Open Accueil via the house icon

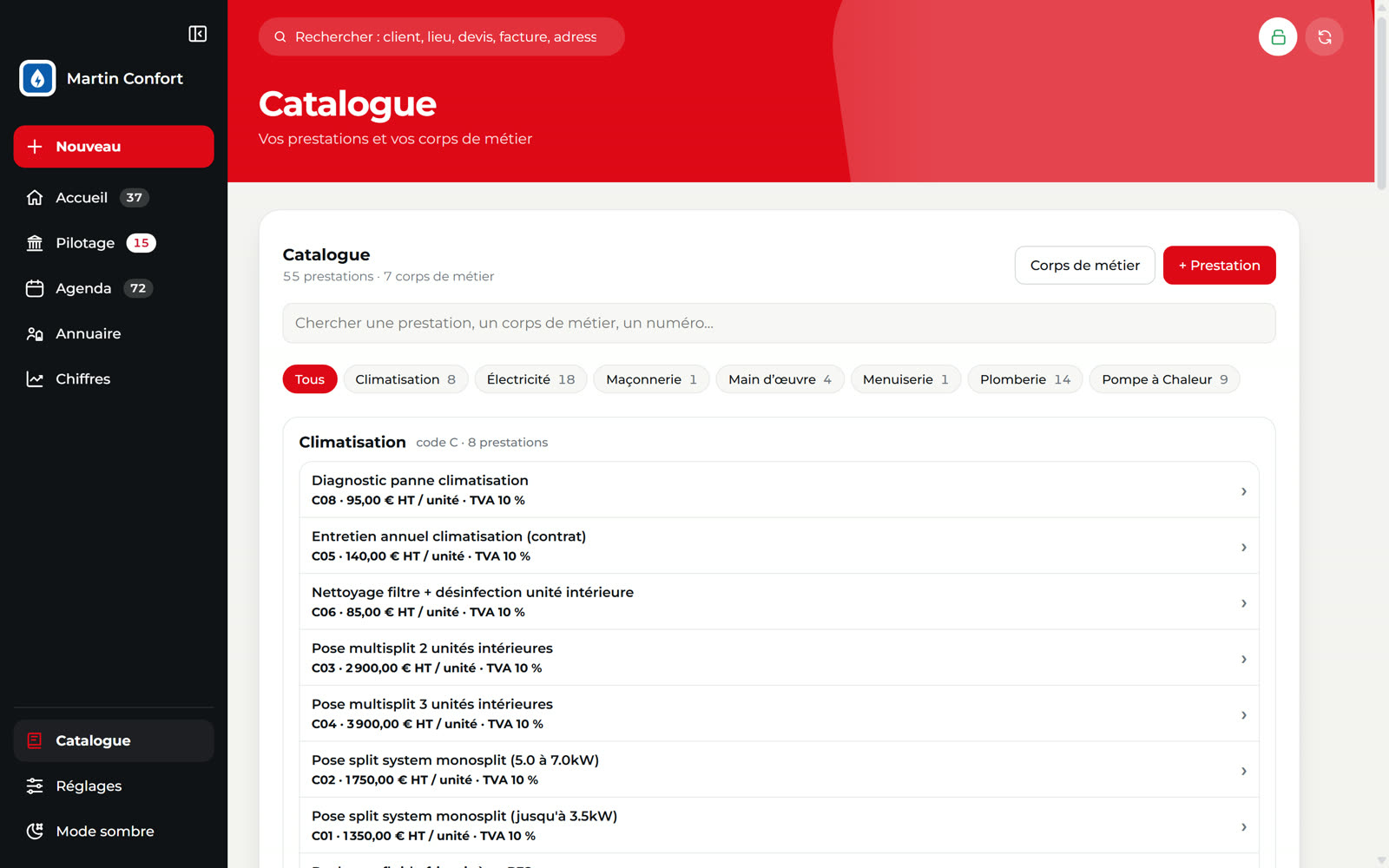tap(35, 198)
